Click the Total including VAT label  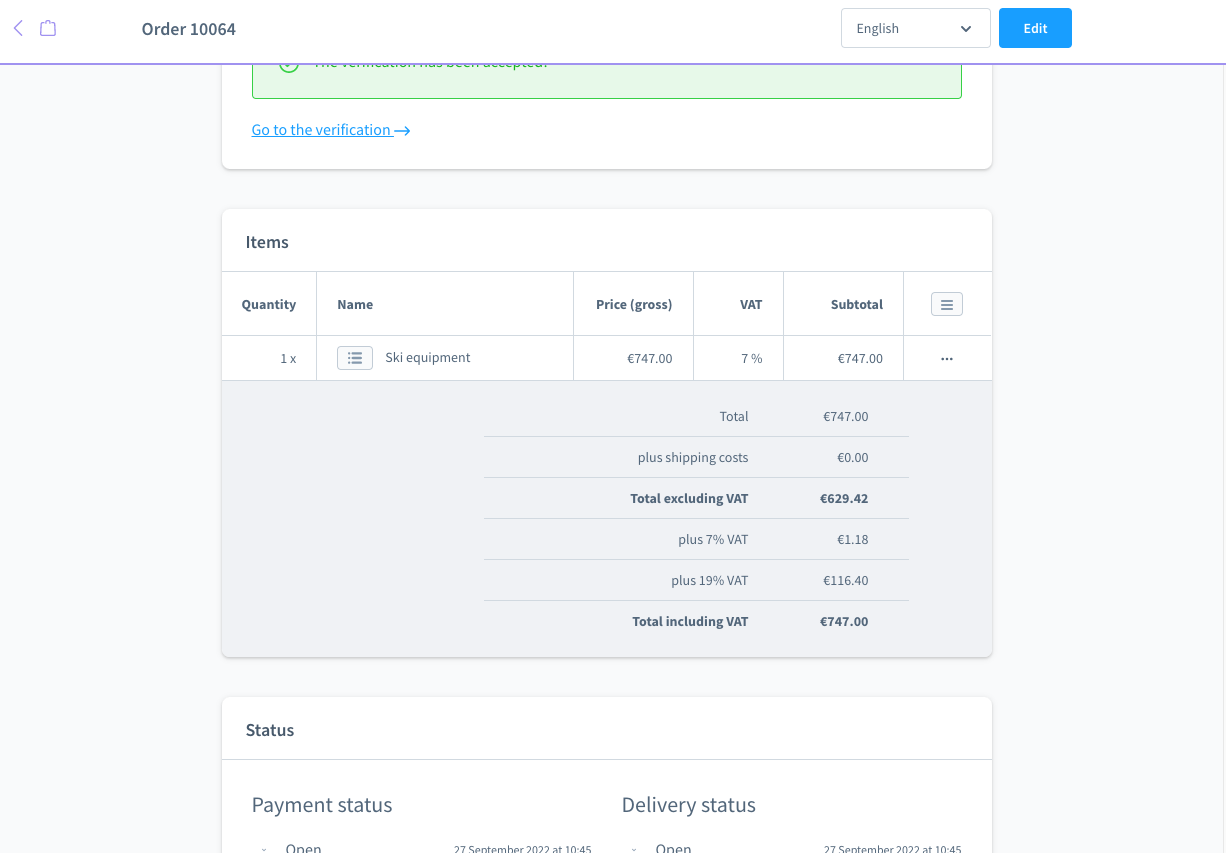pos(690,622)
